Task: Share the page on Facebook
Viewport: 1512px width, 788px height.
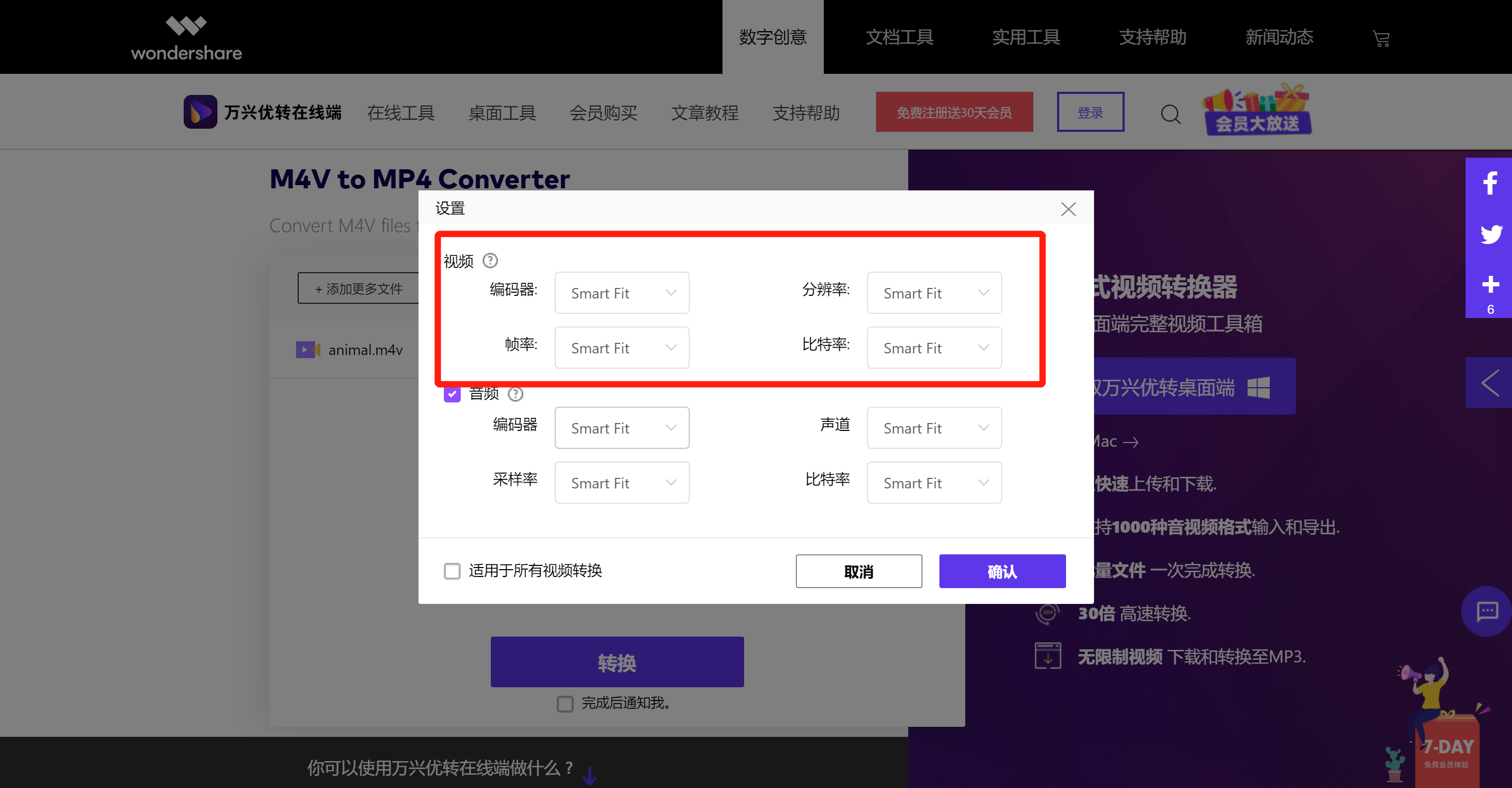Action: click(x=1489, y=182)
